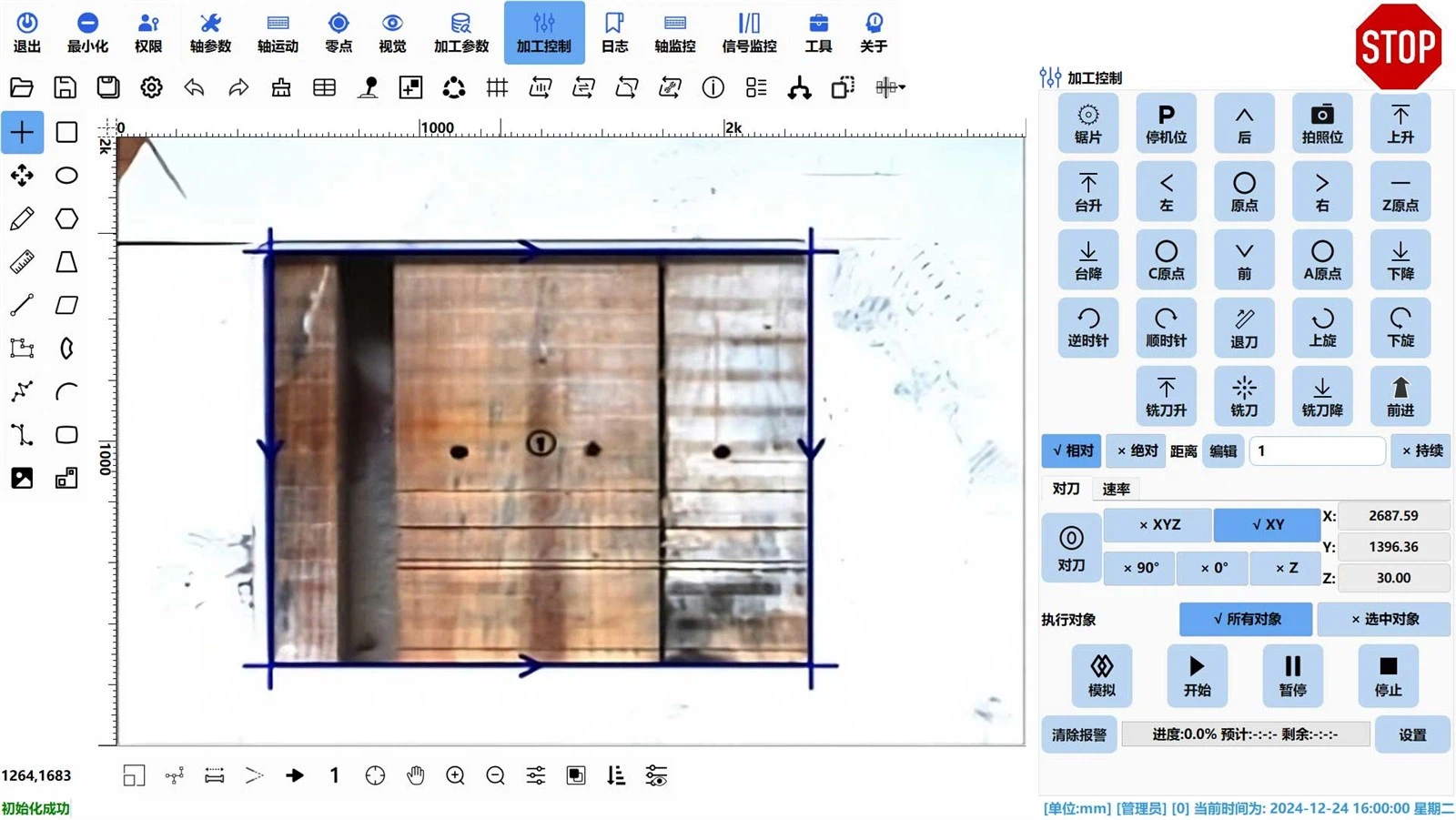
Task: Select the trapezoid shape tool
Action: [66, 262]
